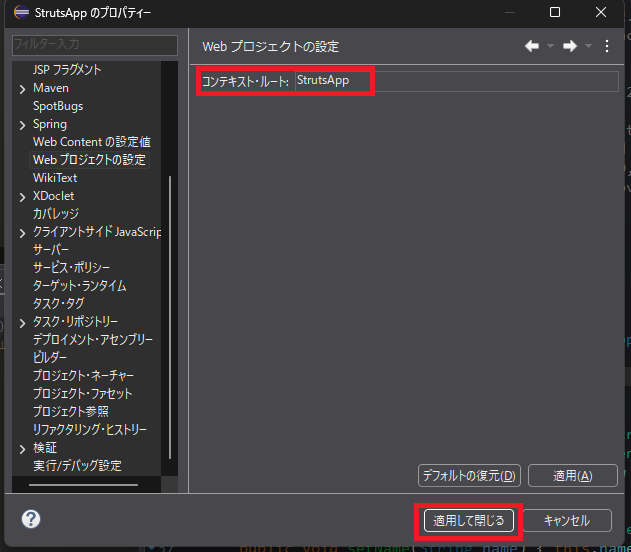The height and width of the screenshot is (552, 631).
Task: Select プロジェクト参照 in the tree
Action: point(71,412)
